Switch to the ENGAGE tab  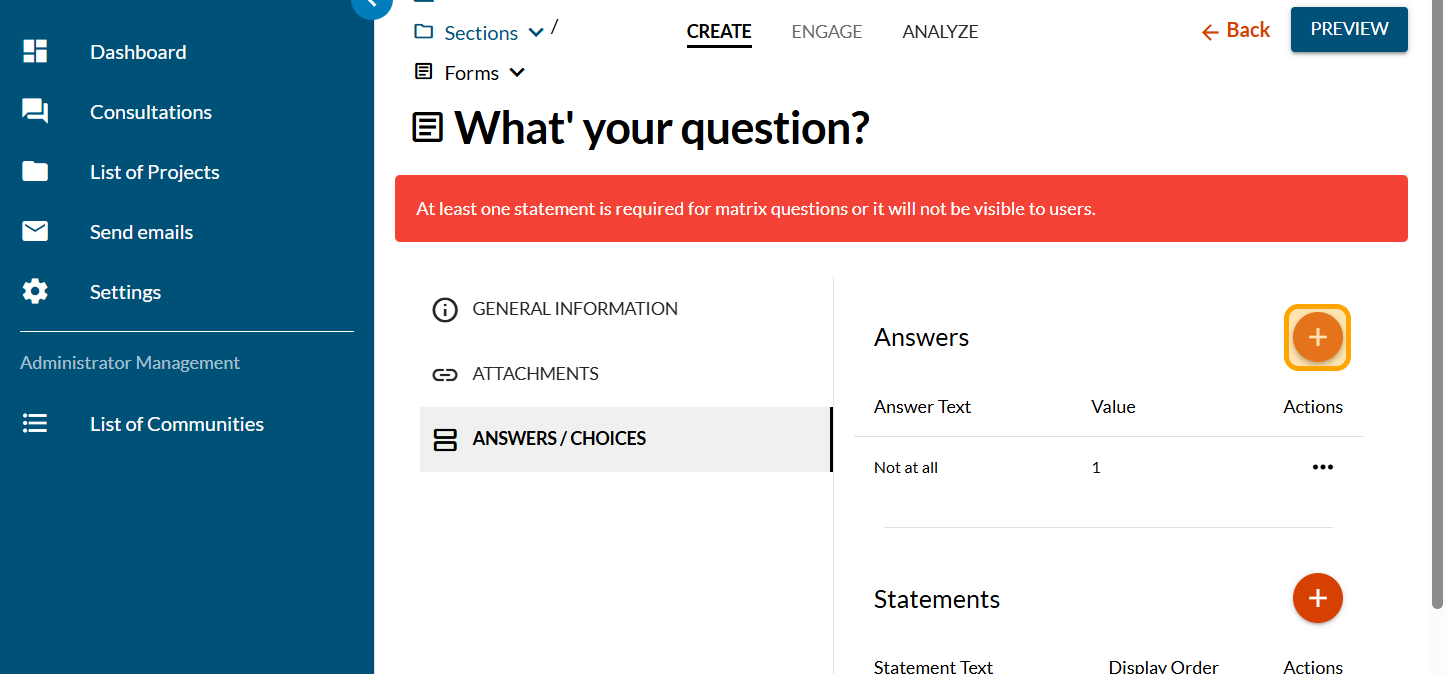coord(826,32)
